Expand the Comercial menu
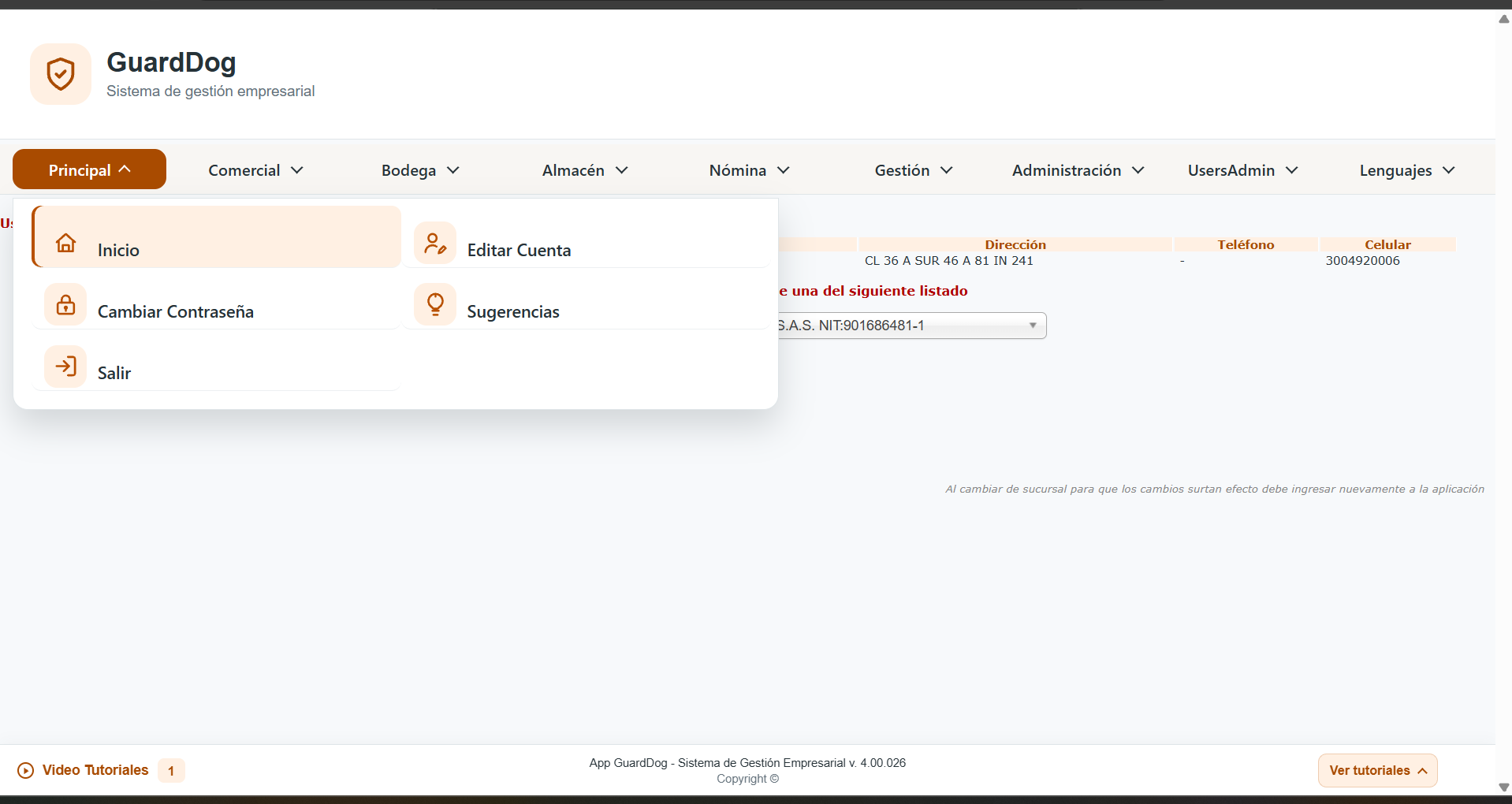 [x=255, y=170]
